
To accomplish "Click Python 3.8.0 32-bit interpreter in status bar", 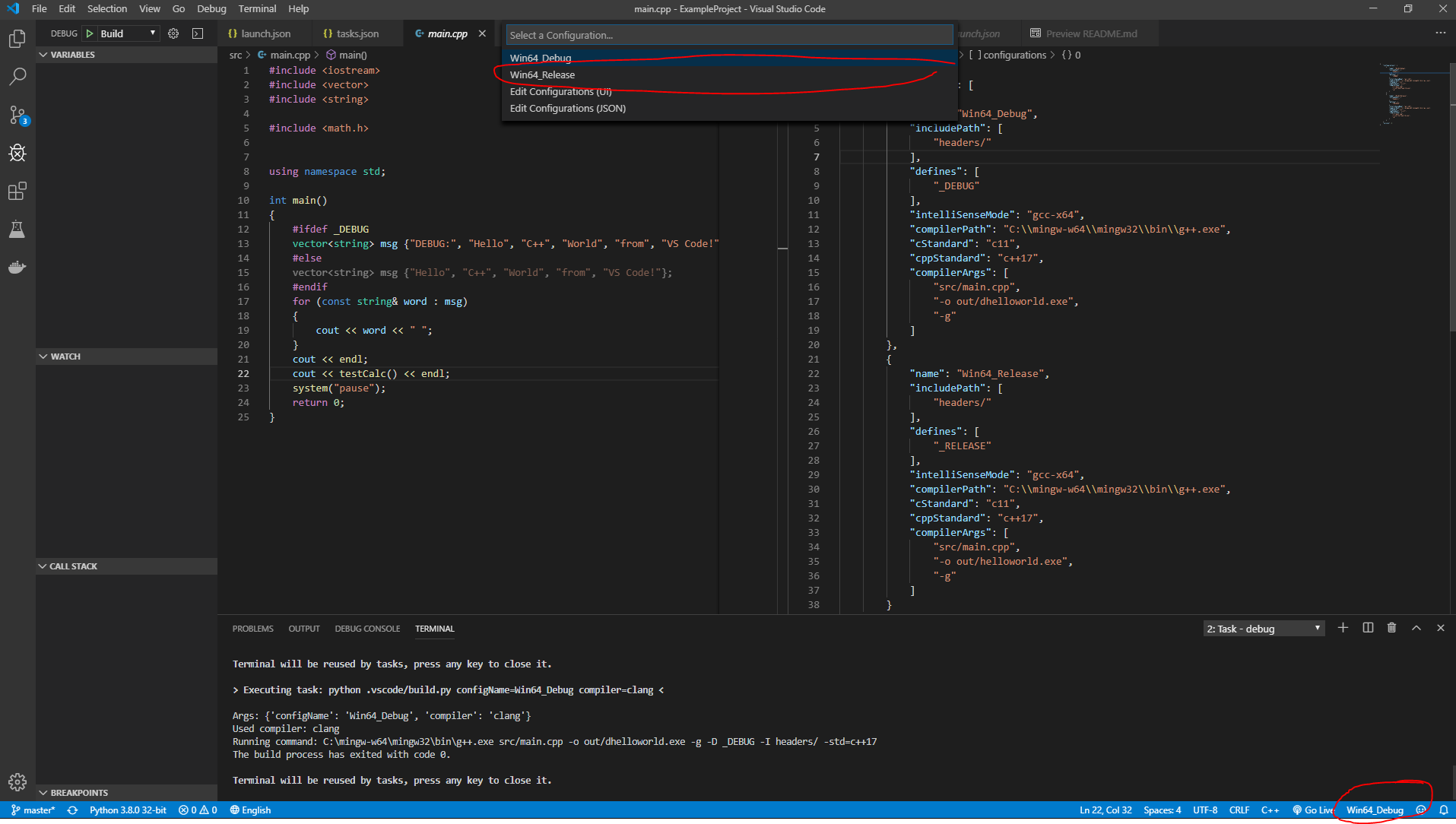I will click(128, 810).
